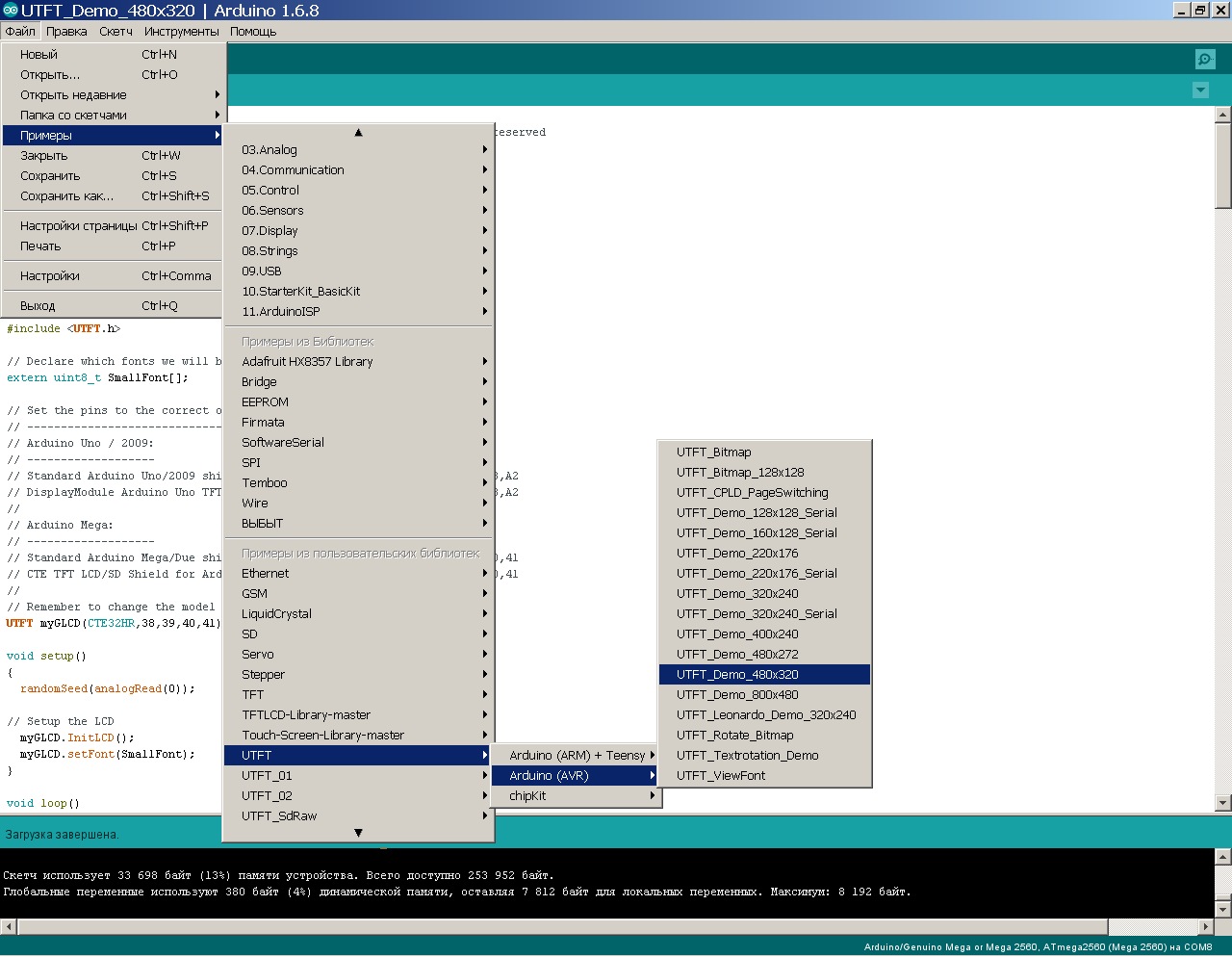Click the tab menu dropdown arrow
This screenshot has height=957, width=1232.
pyautogui.click(x=1200, y=91)
